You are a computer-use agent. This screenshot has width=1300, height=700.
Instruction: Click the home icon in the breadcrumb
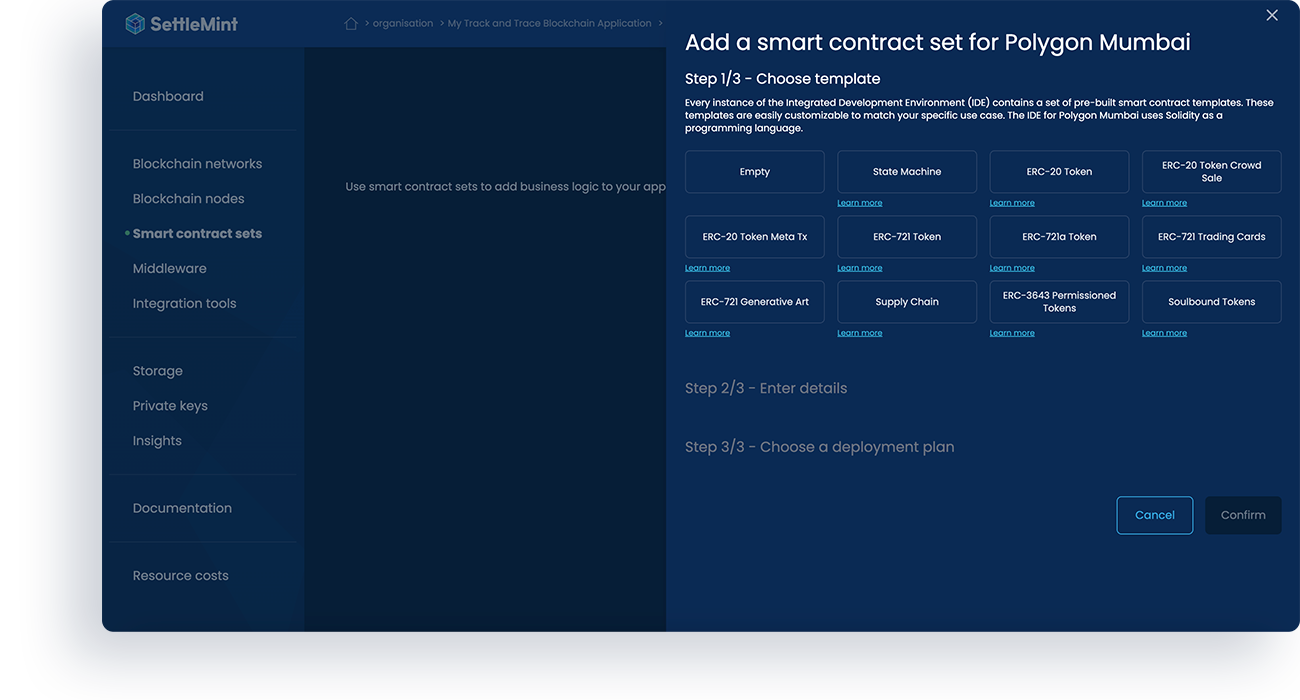(x=351, y=22)
